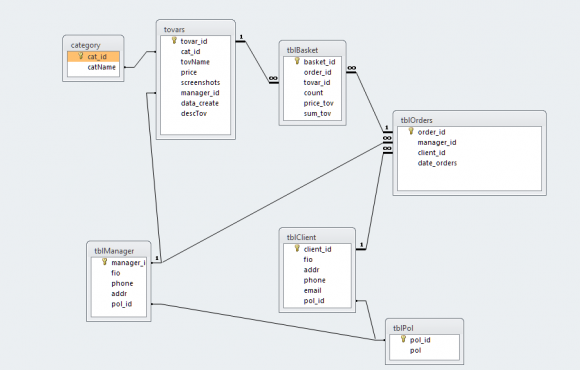Click the key icon beside basket_id
Viewport: 580px width, 370px height.
click(x=297, y=61)
